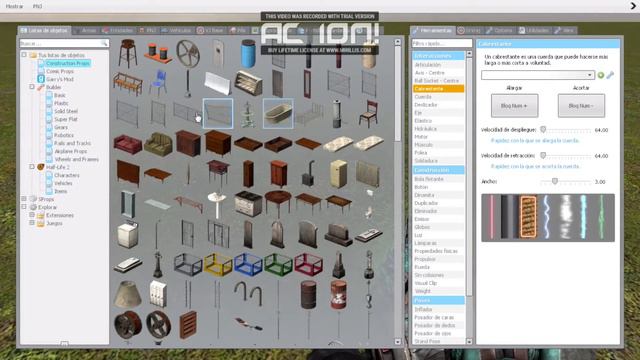Spawn the cream refrigerator prop

pyautogui.click(x=338, y=173)
